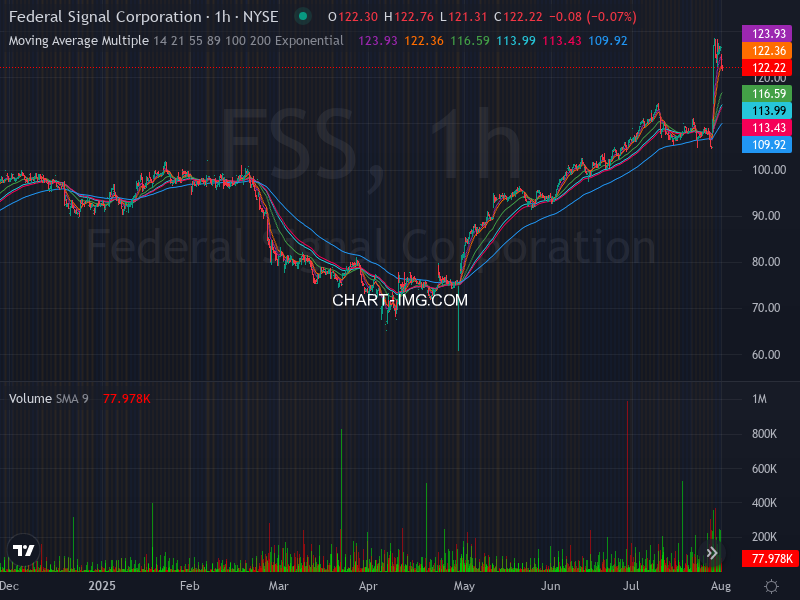800x600 pixels.
Task: Click the C122.22 close value in header
Action: pos(518,17)
